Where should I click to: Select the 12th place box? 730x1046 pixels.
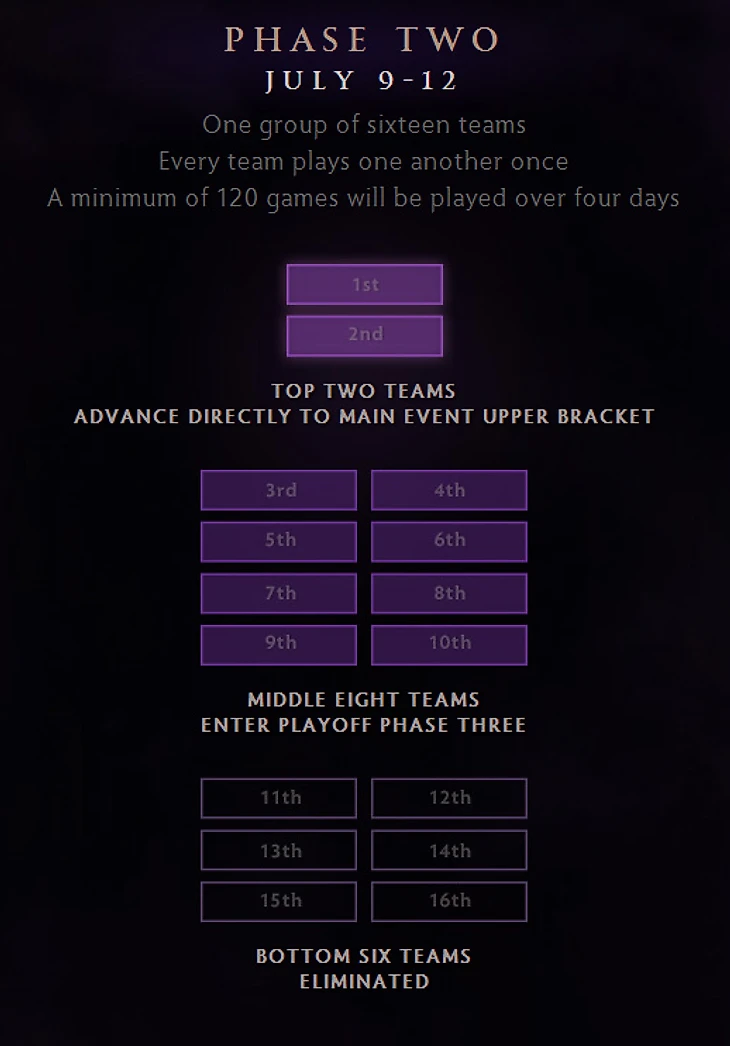pos(449,798)
